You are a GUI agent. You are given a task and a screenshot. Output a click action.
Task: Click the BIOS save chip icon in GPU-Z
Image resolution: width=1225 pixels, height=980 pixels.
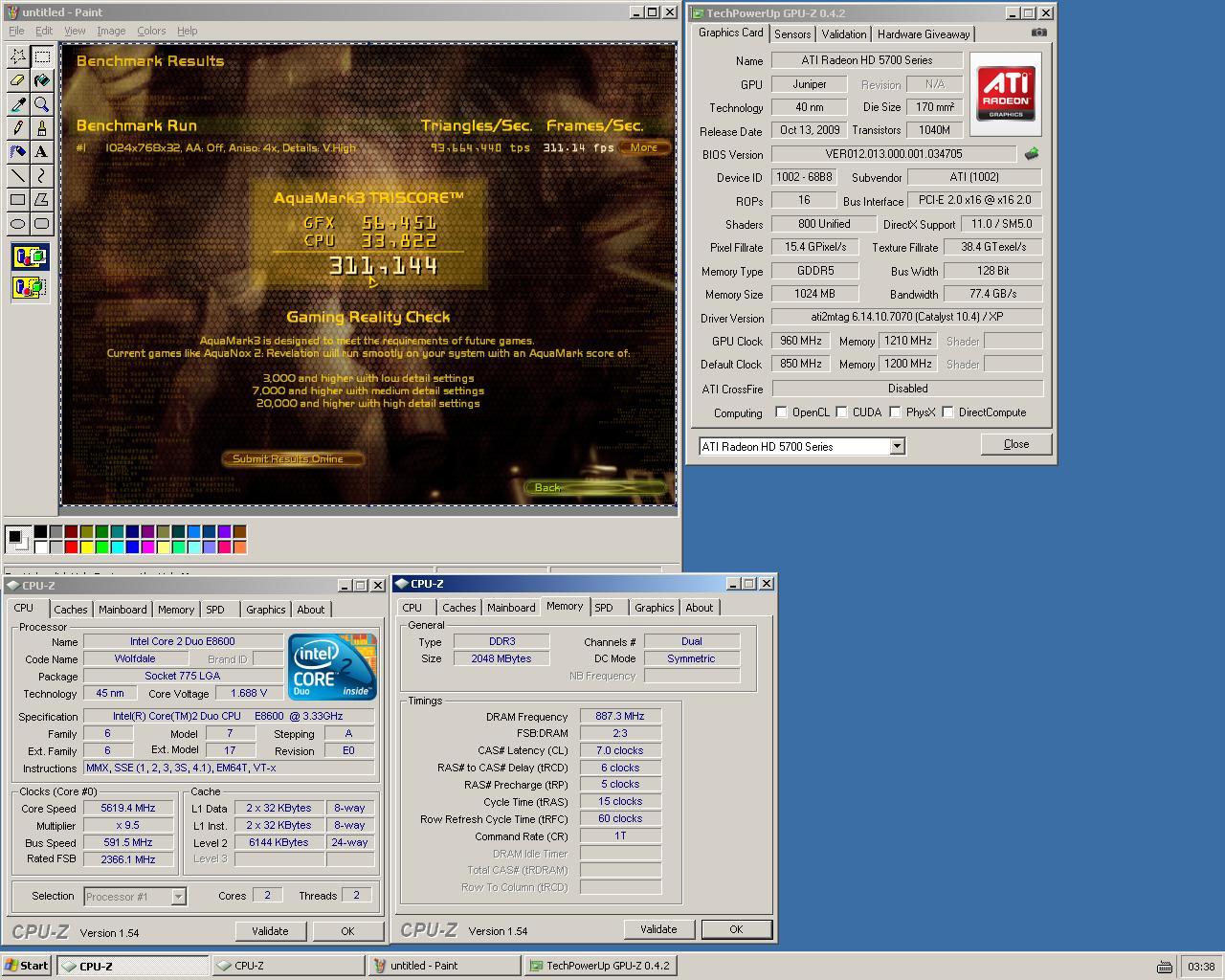pyautogui.click(x=1032, y=153)
